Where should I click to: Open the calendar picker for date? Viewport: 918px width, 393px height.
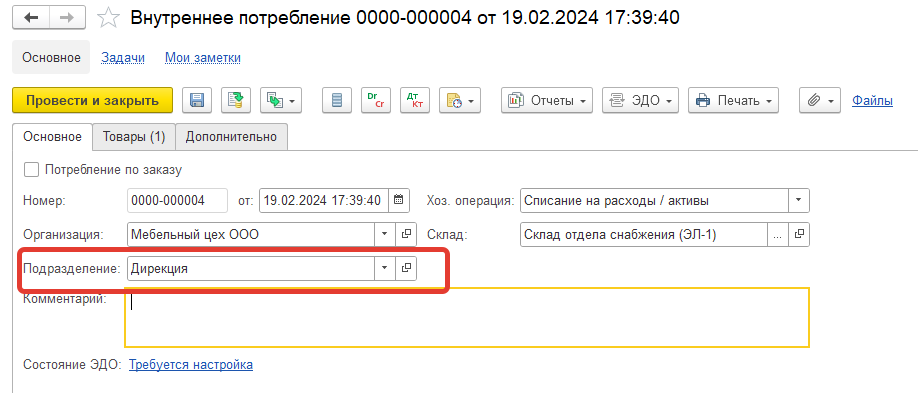tap(399, 200)
